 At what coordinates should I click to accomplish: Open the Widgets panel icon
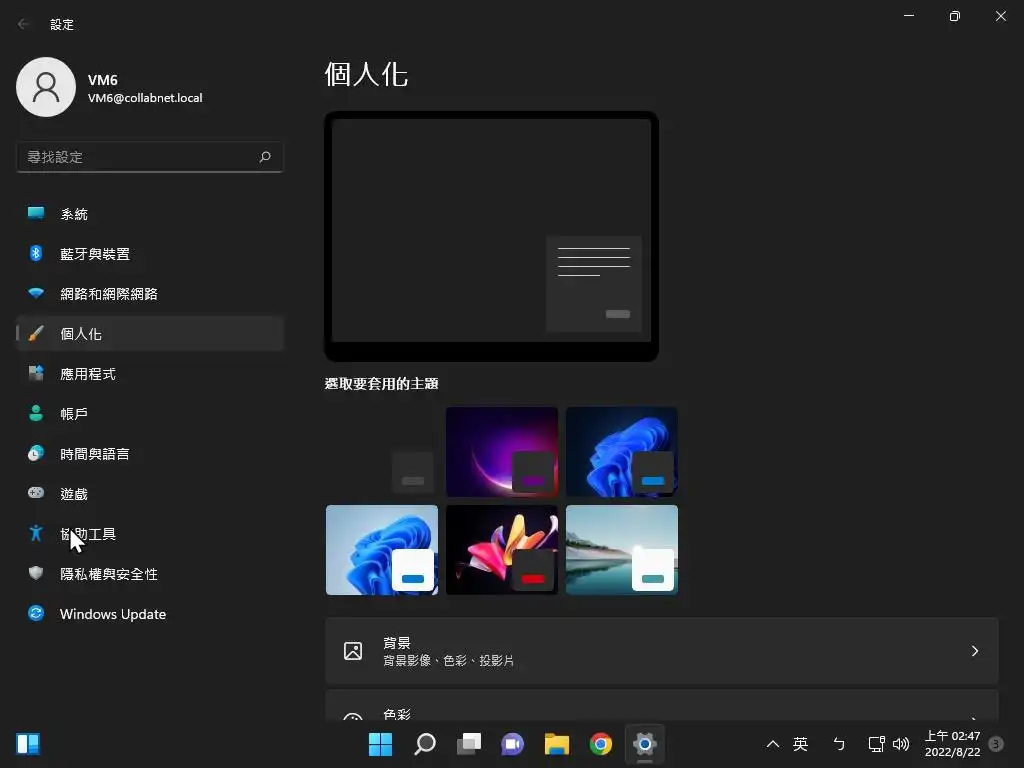(28, 744)
